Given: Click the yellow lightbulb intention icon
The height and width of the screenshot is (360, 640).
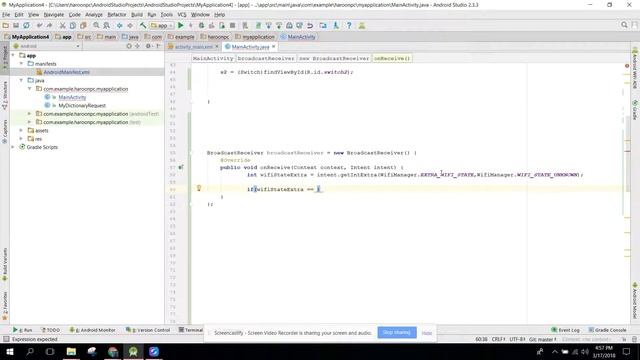Looking at the screenshot, I should [199, 188].
